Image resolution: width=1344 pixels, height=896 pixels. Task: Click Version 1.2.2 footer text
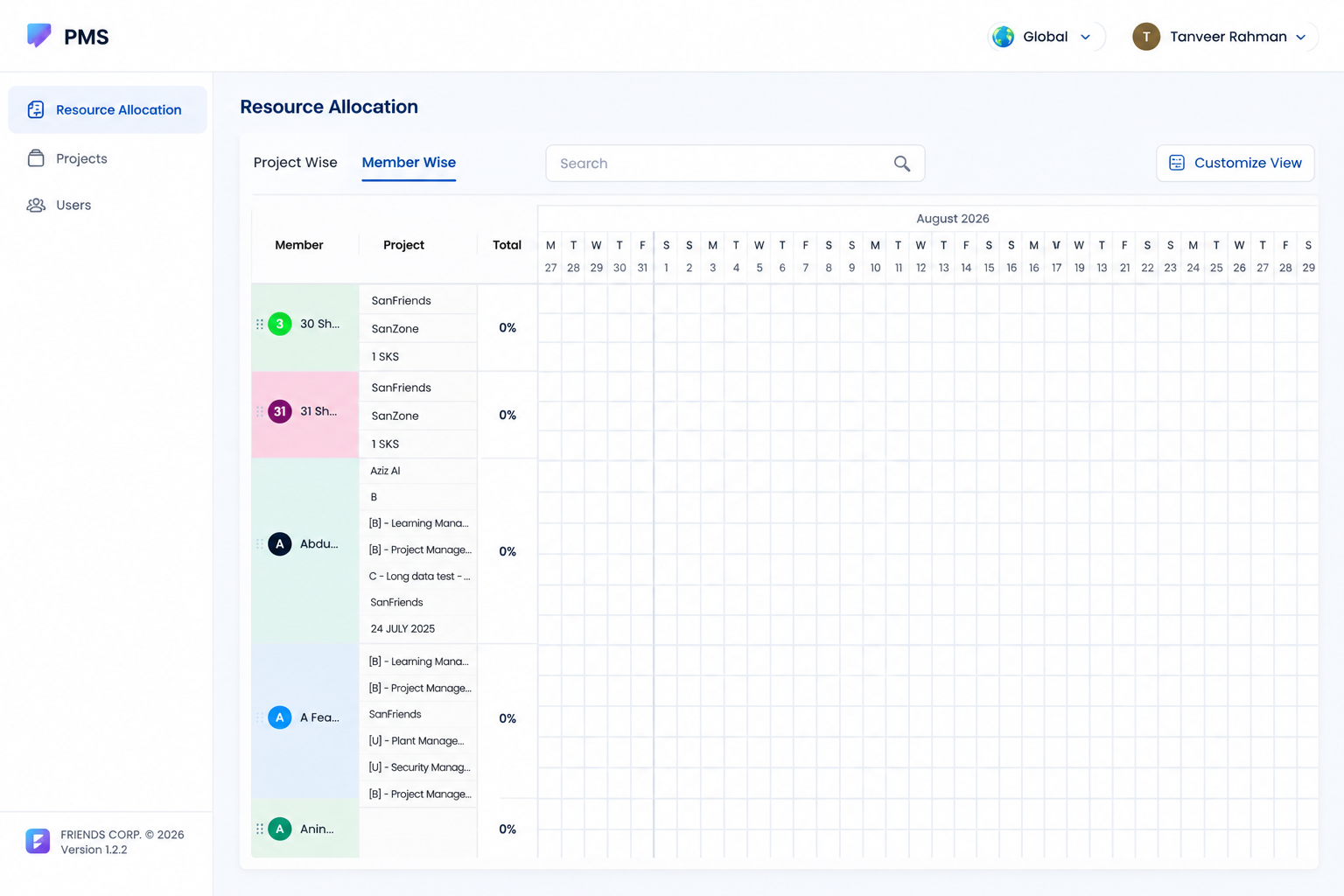click(x=94, y=850)
